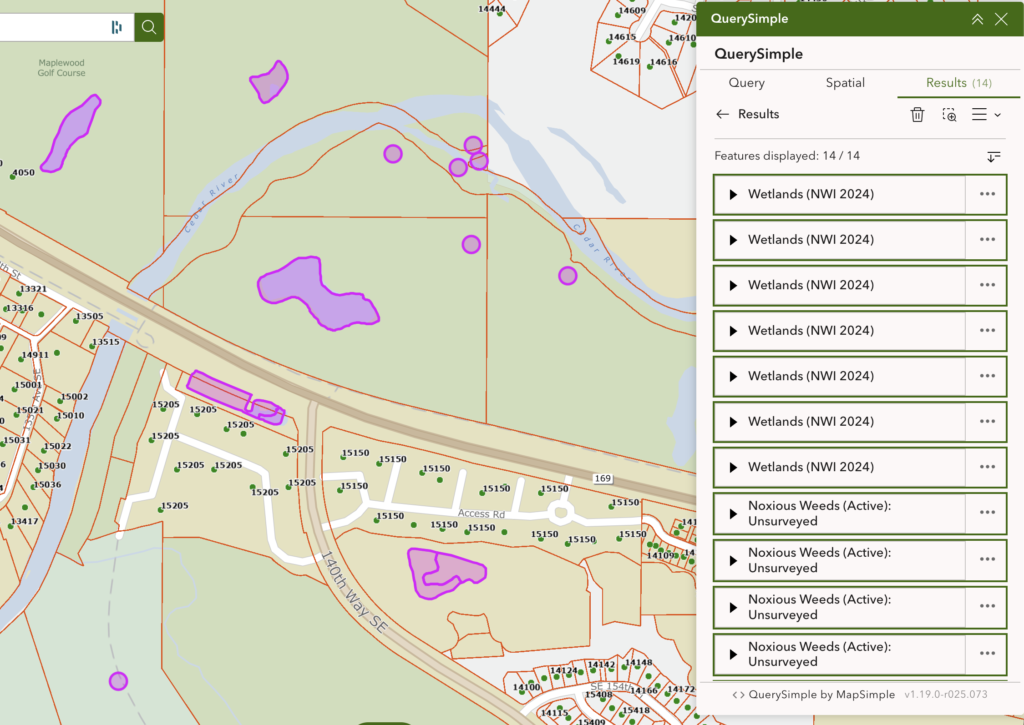Click the third Wetlands (NWI 2024) result title

click(810, 285)
